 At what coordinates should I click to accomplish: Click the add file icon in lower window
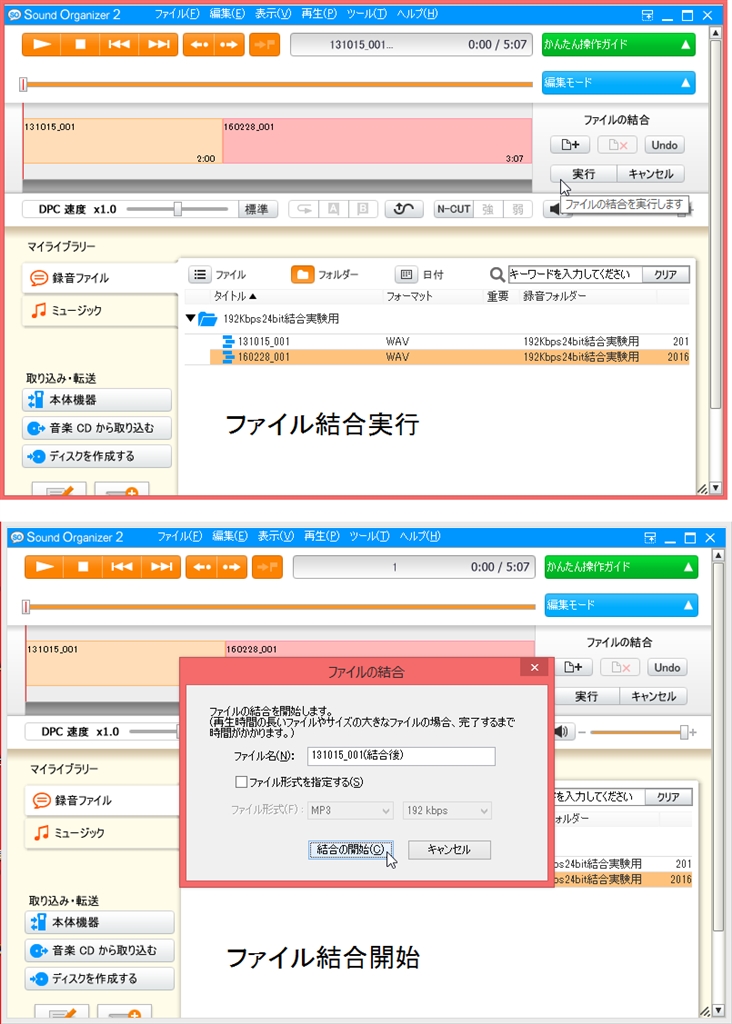point(573,667)
